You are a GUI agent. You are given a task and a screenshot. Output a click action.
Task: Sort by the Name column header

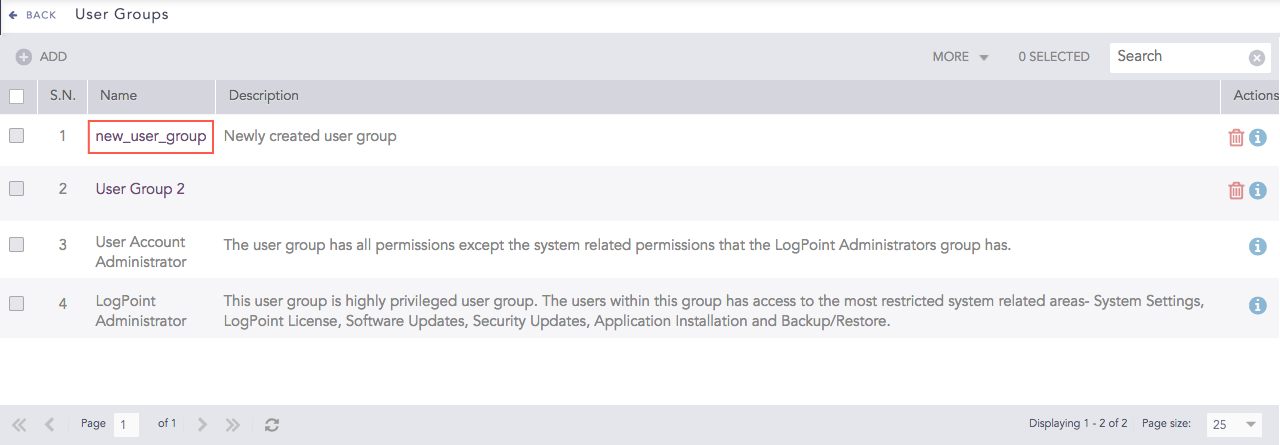[x=118, y=96]
